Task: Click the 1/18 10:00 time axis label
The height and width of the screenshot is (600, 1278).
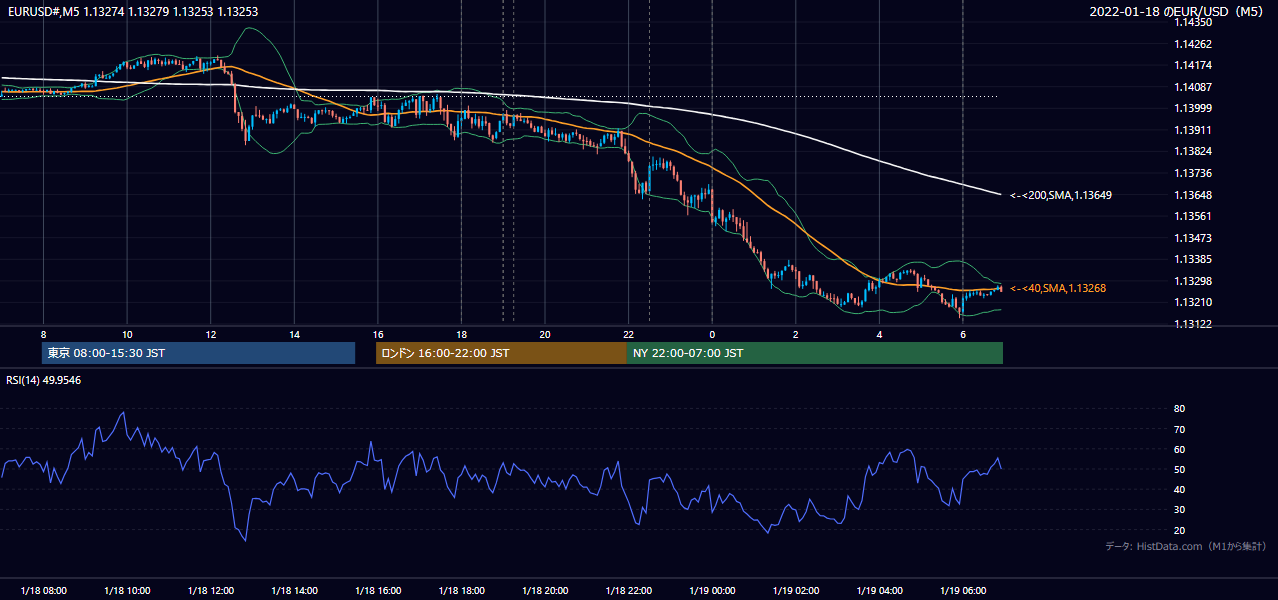Action: (x=127, y=591)
